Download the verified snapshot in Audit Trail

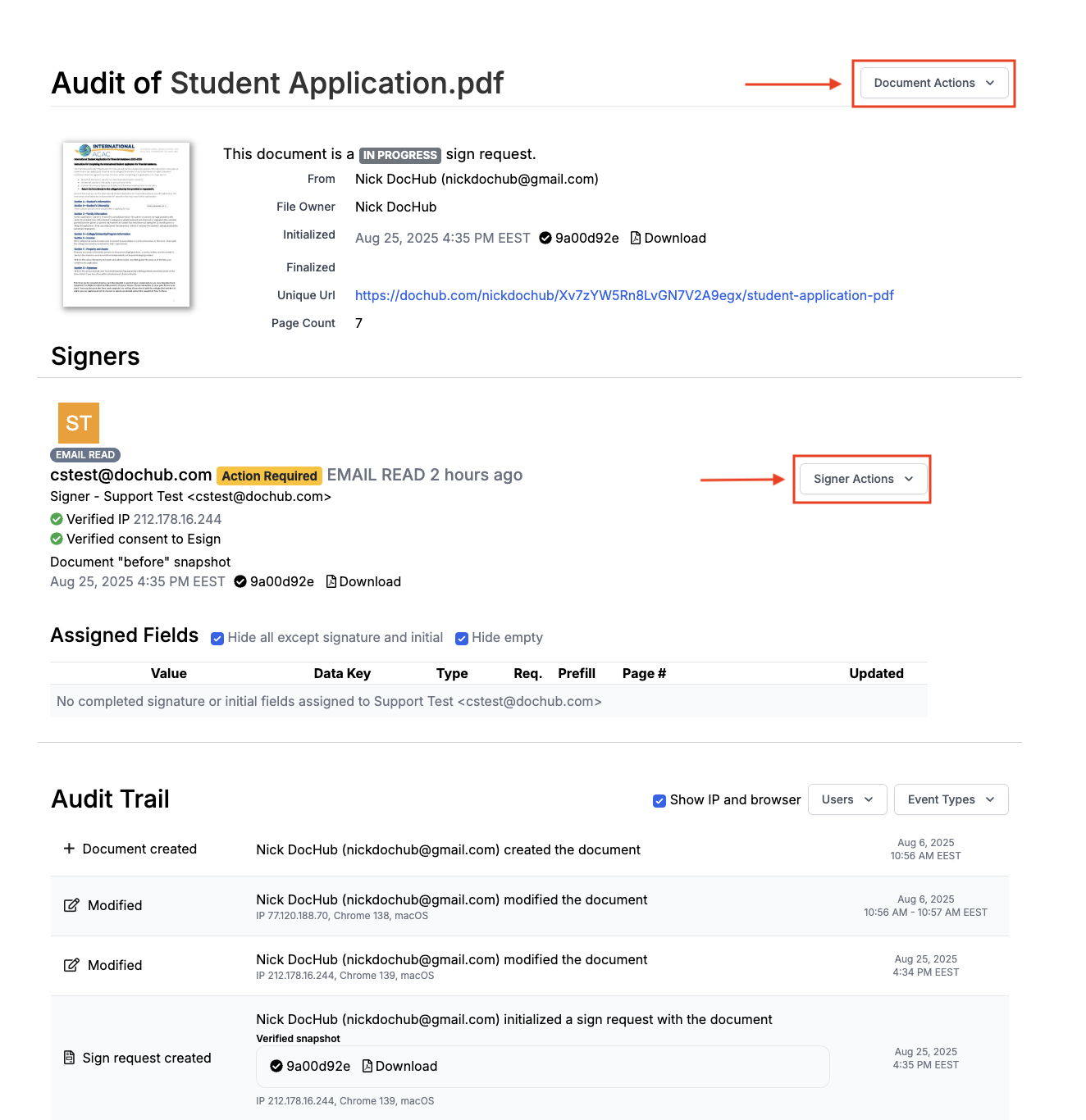click(399, 1066)
